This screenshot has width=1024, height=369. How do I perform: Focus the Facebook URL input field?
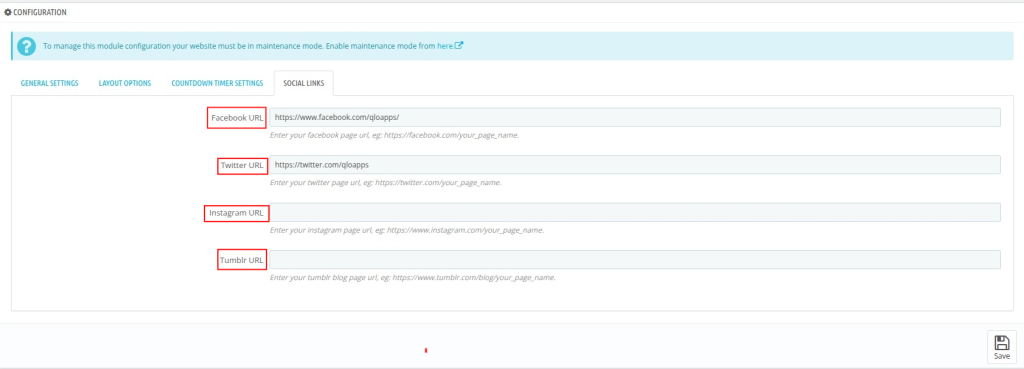635,118
